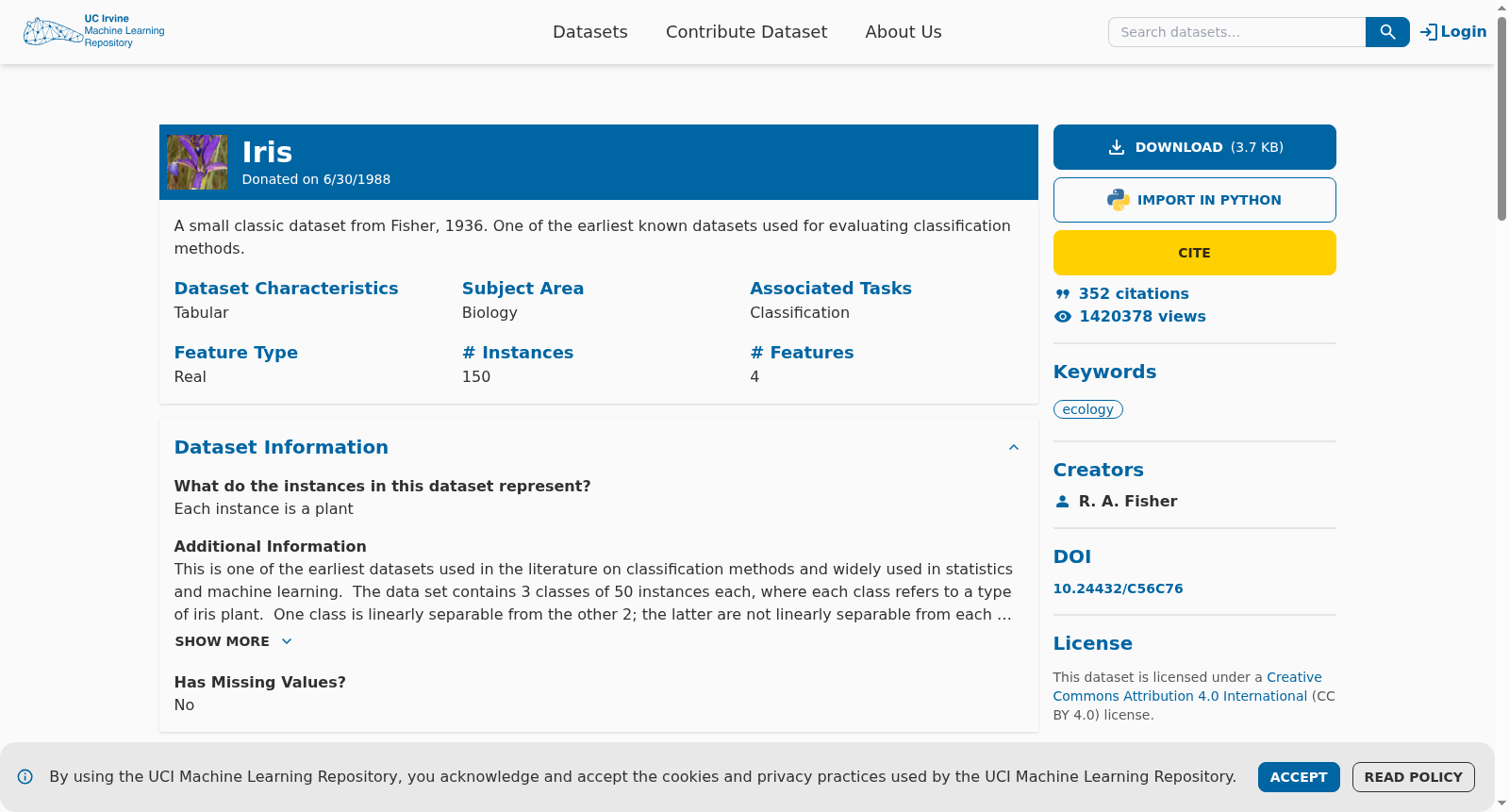Click the eye views icon

(1063, 317)
